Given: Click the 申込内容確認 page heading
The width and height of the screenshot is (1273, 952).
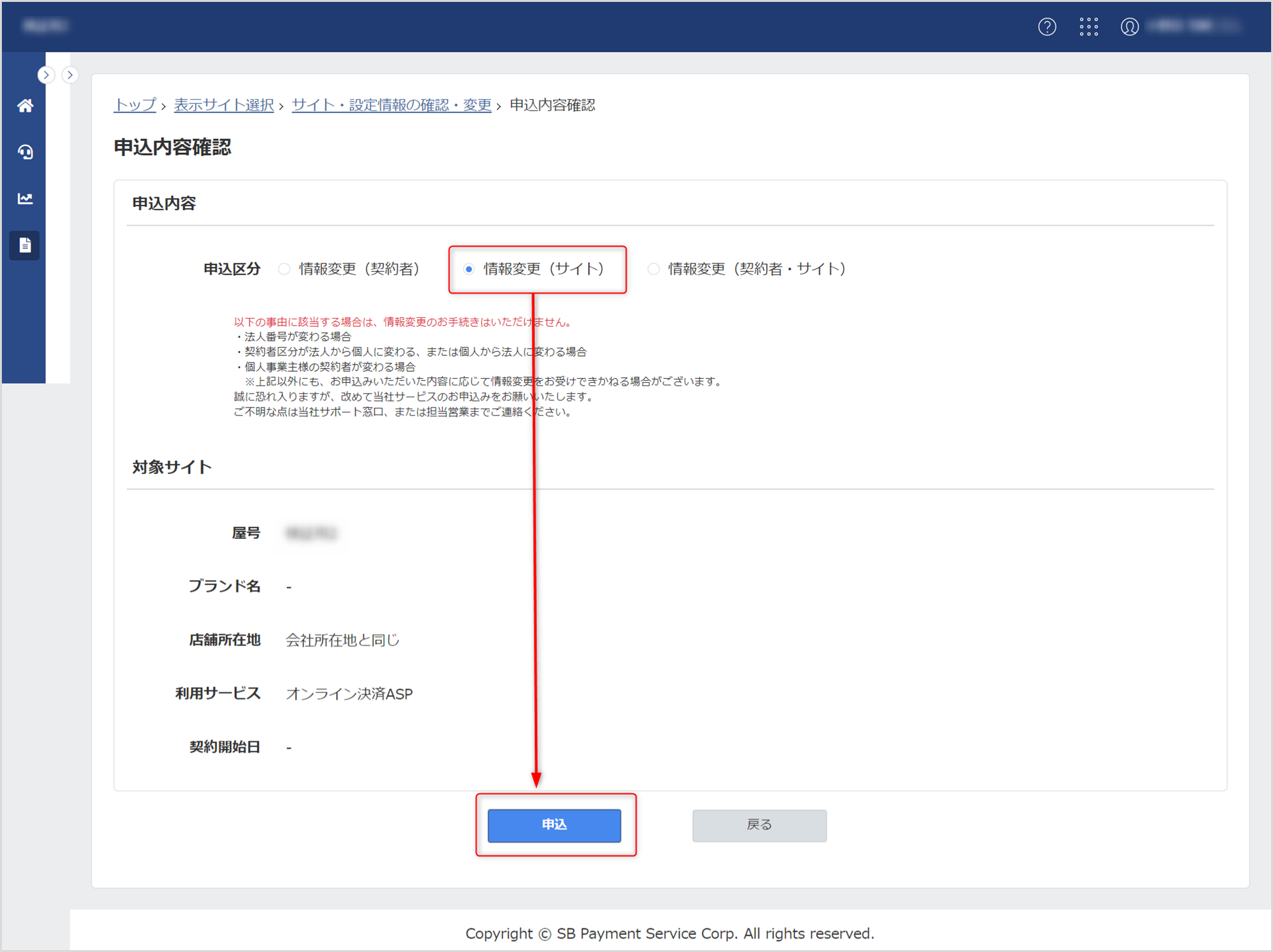Looking at the screenshot, I should [172, 147].
